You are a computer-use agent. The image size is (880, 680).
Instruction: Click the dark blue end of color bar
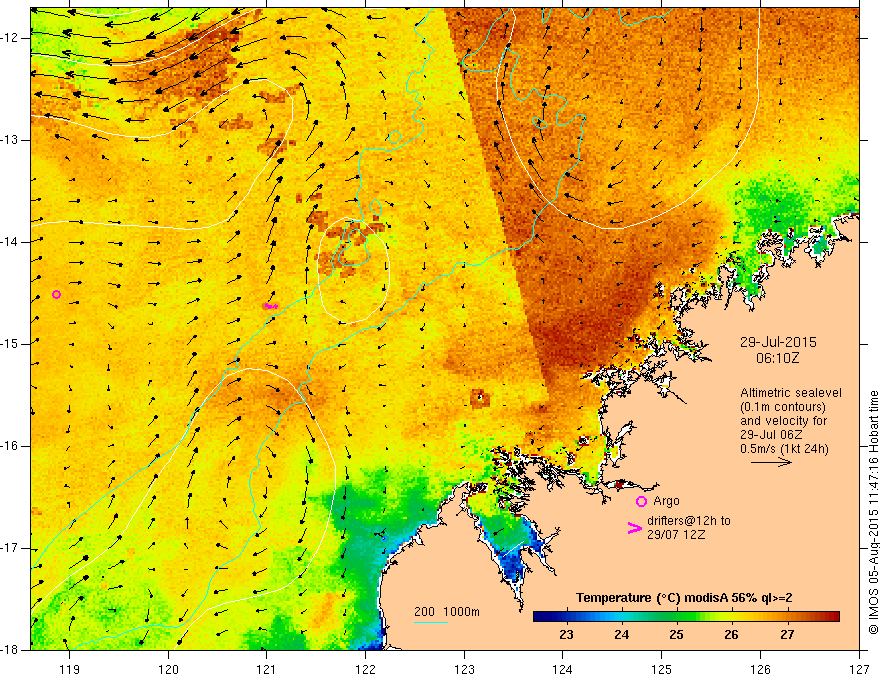pos(540,617)
